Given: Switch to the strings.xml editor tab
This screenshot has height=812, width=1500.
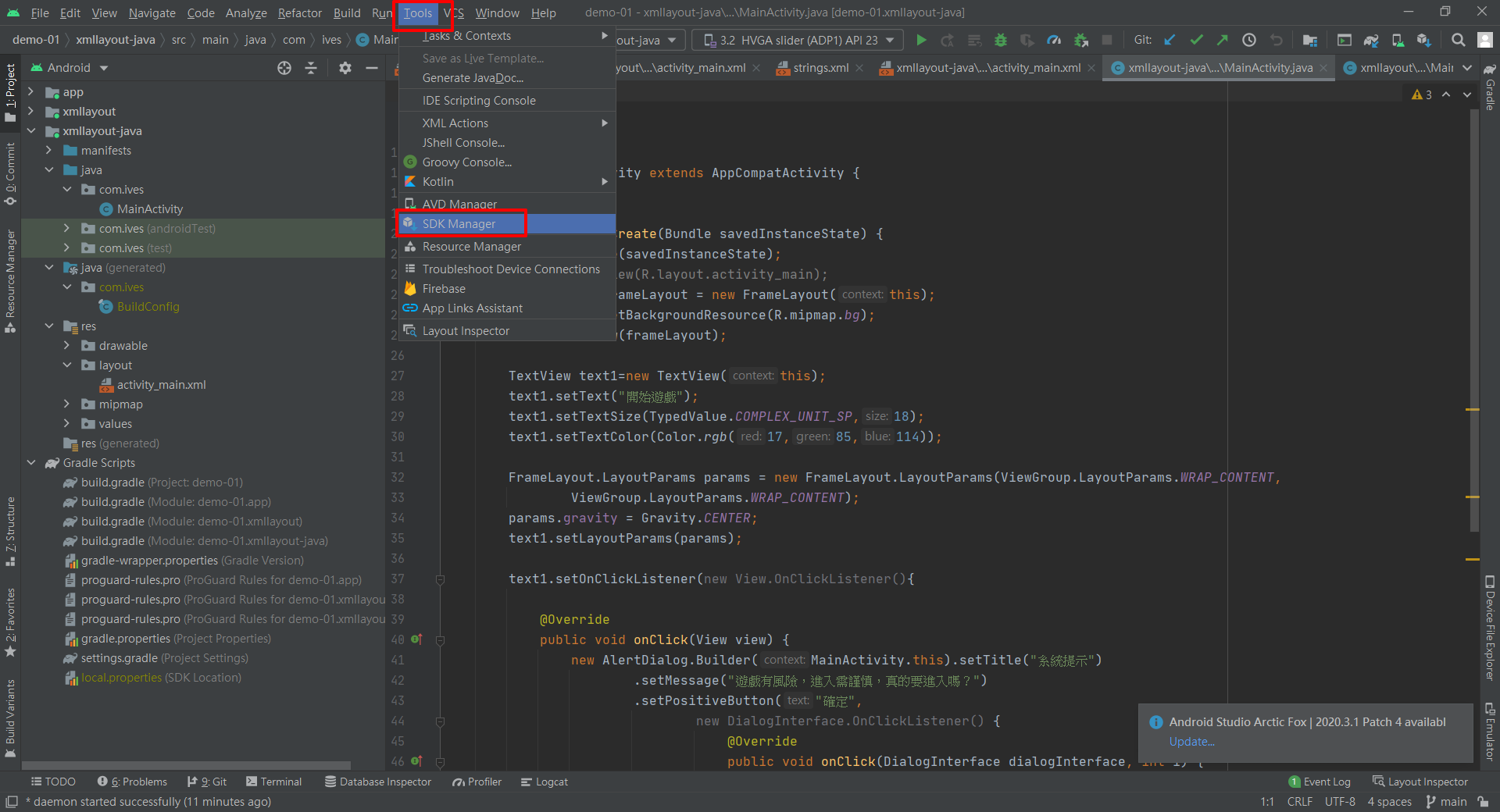Looking at the screenshot, I should tap(820, 68).
